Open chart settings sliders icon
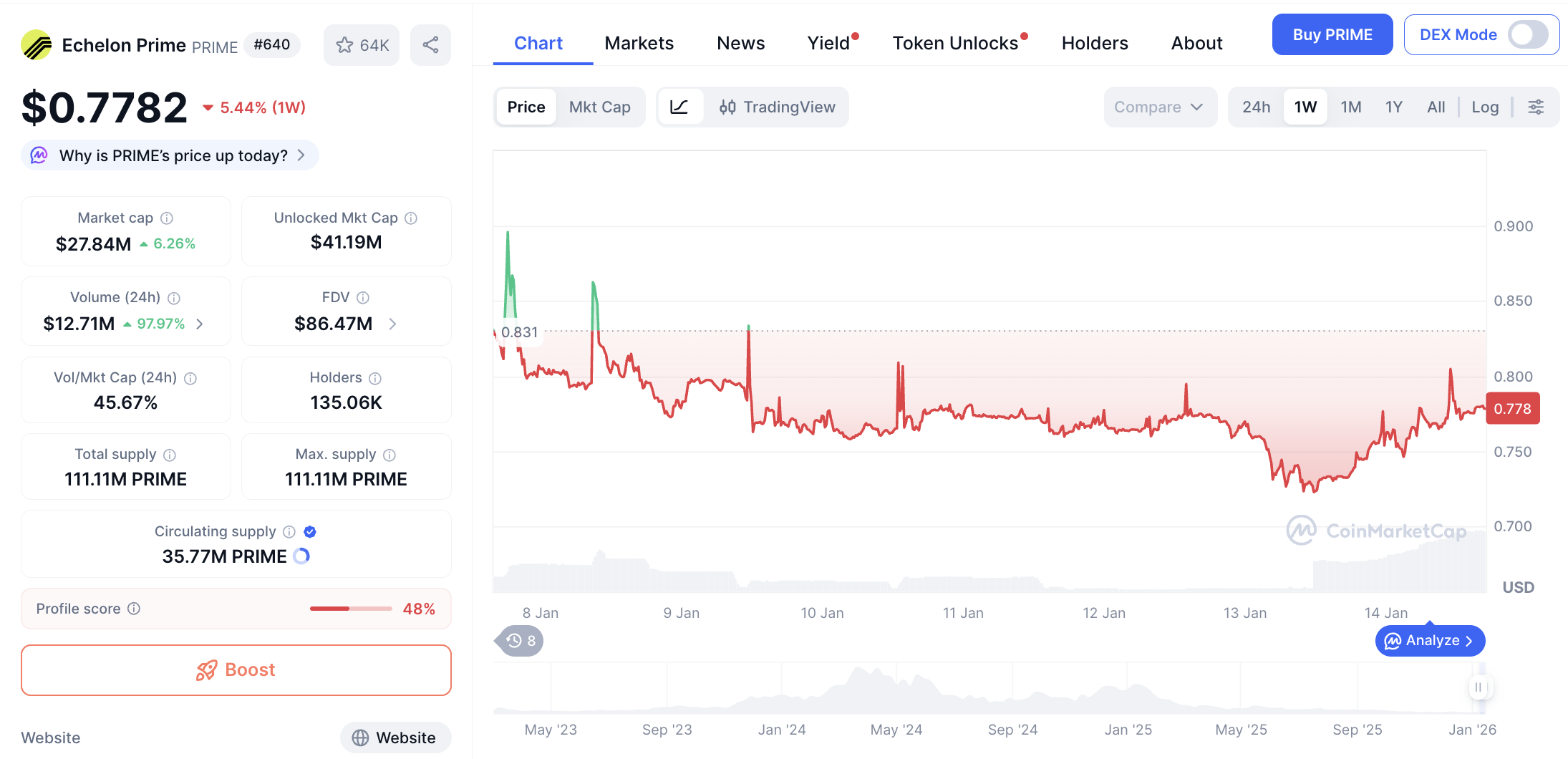 coord(1536,107)
